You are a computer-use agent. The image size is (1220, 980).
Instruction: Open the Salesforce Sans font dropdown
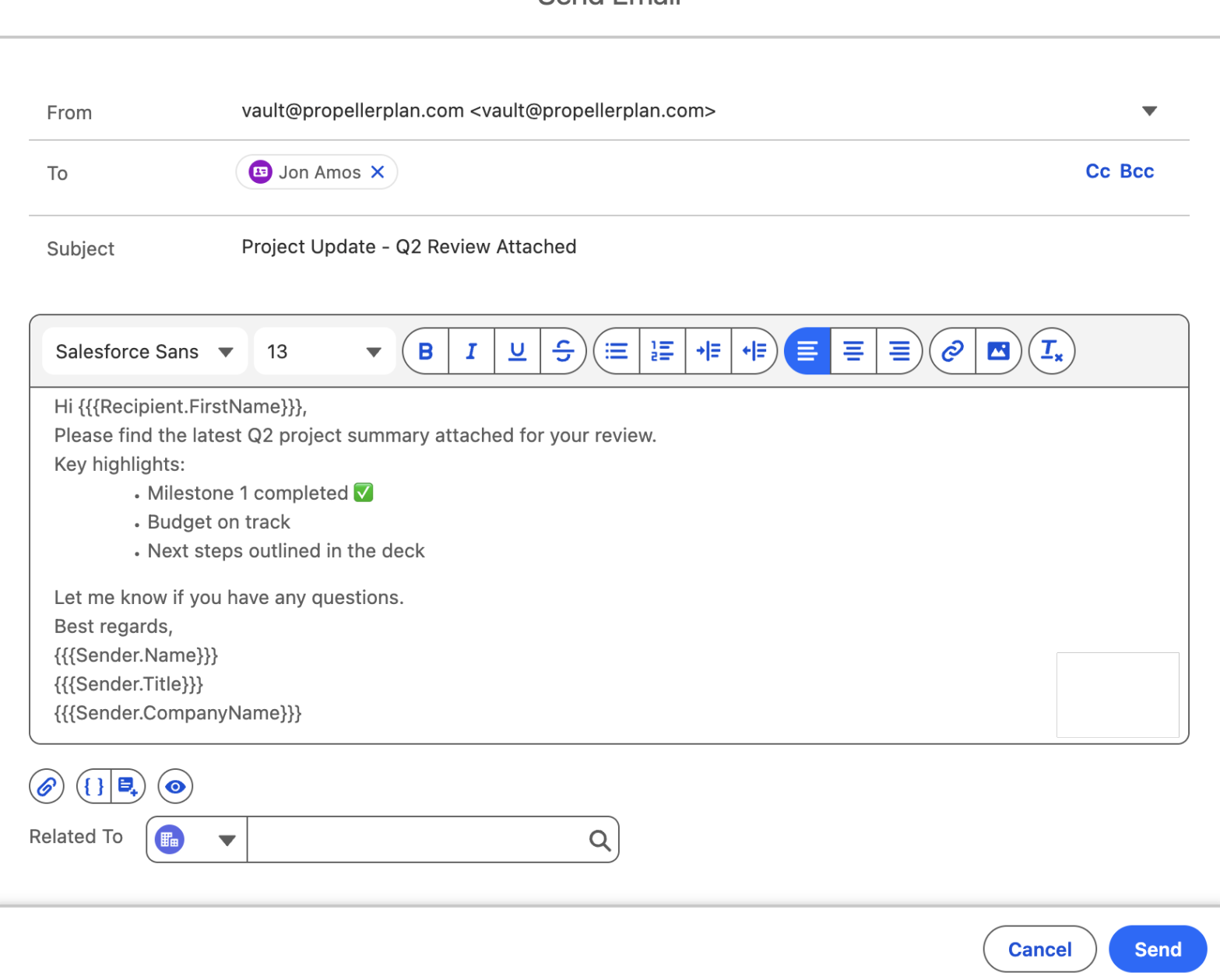pos(145,351)
